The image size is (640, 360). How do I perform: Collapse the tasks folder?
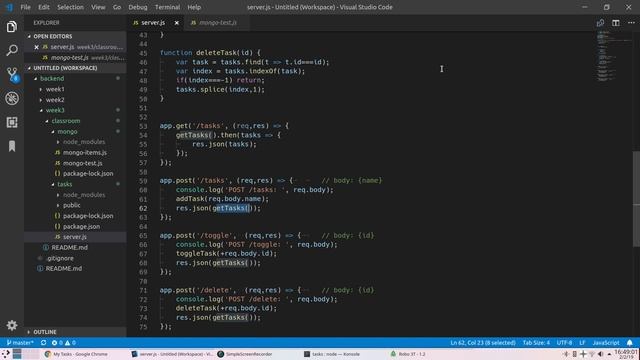(64, 184)
